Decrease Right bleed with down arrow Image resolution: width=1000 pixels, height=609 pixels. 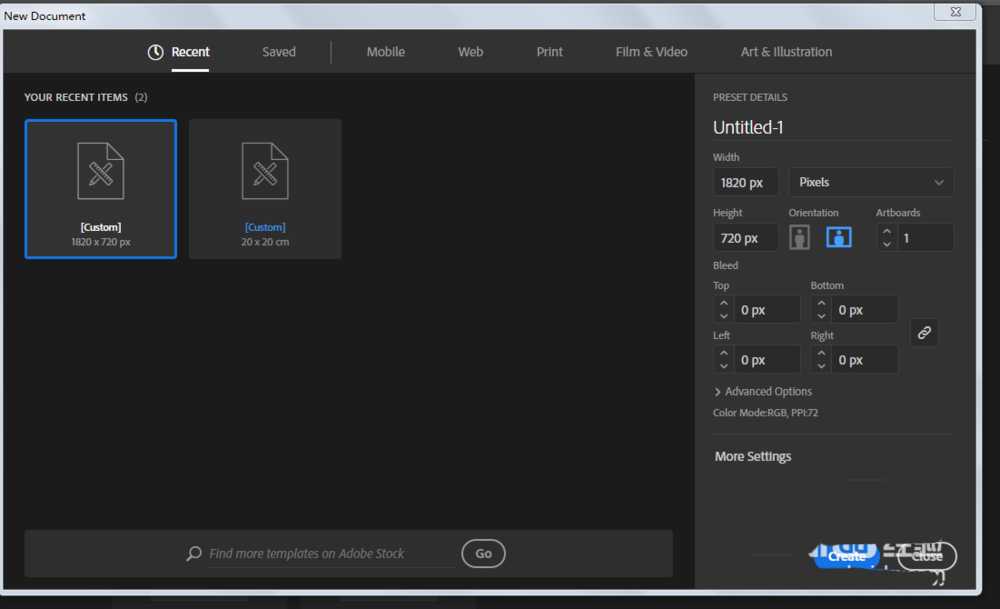(821, 366)
